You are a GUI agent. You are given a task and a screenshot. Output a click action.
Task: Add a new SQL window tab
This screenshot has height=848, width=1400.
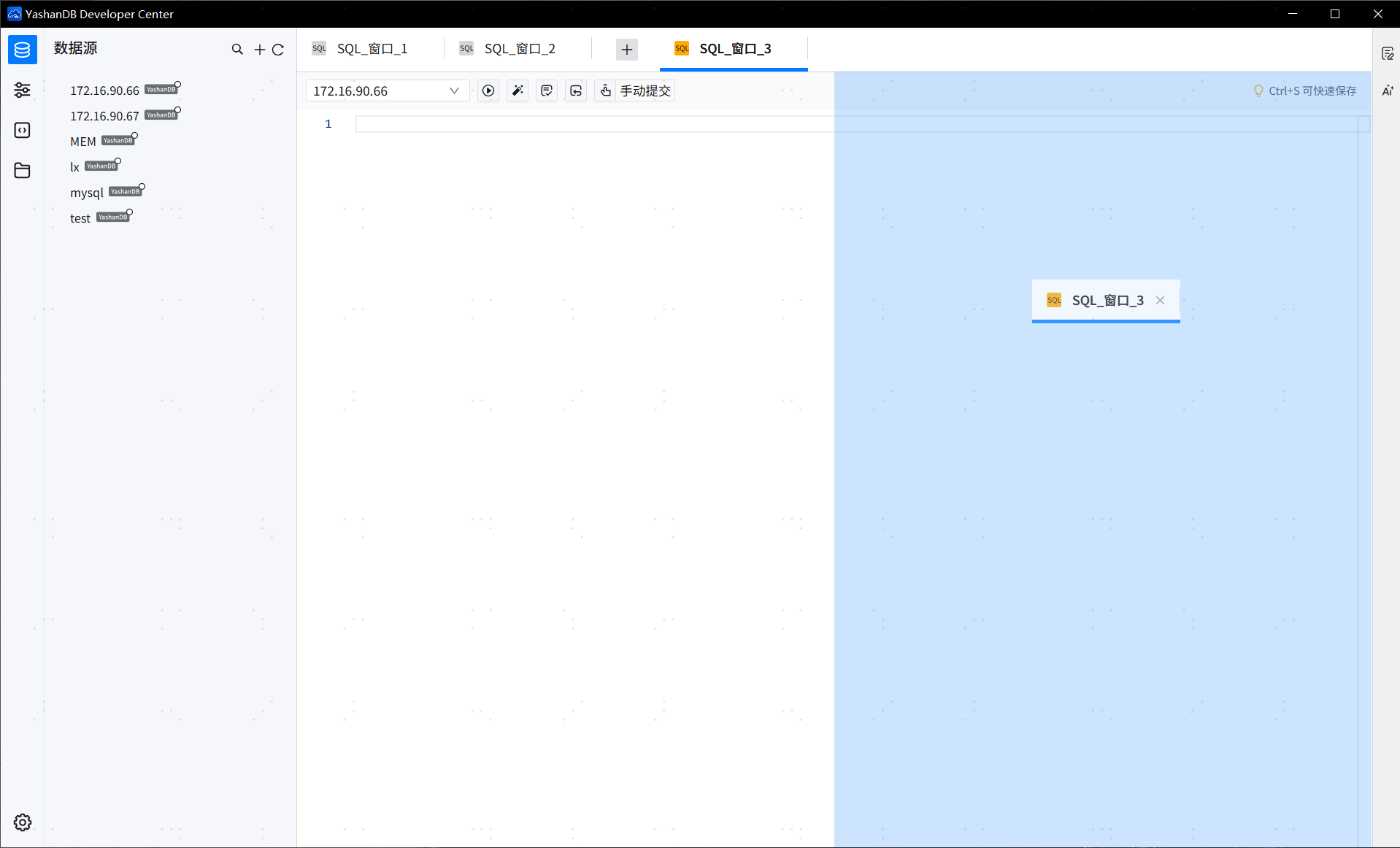pos(627,49)
